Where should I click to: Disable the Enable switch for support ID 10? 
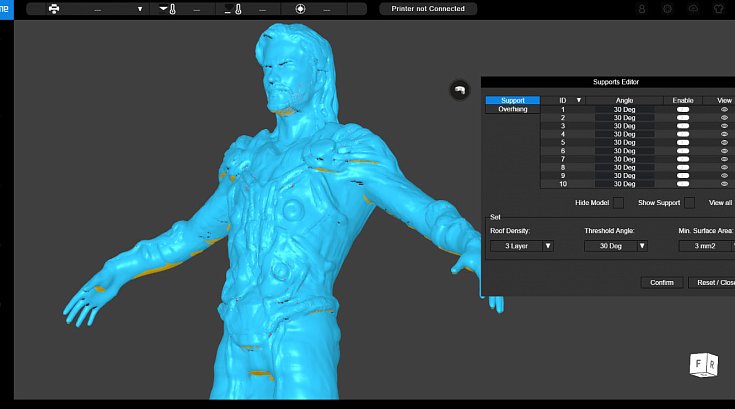tap(683, 184)
